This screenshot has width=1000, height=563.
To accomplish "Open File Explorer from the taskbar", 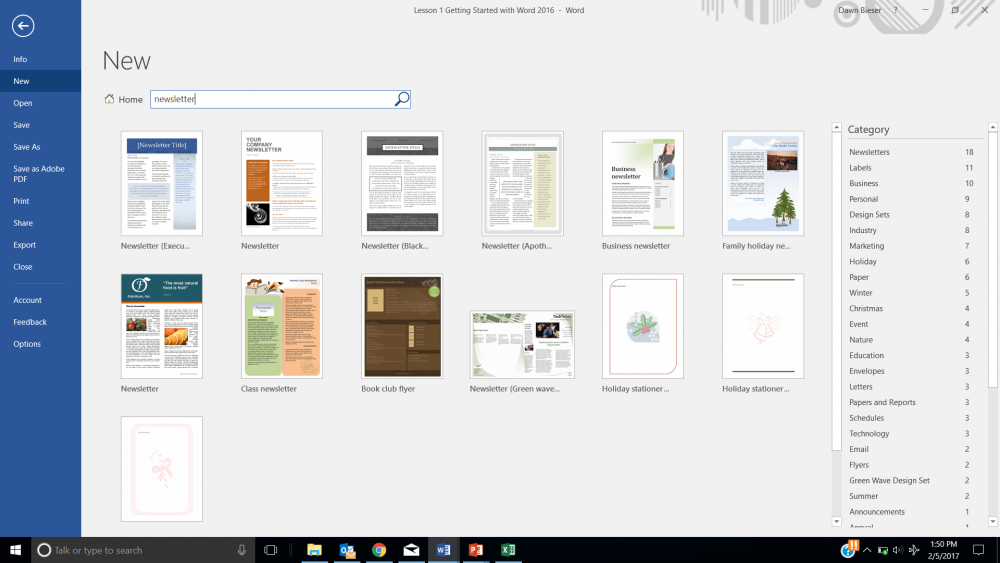I will point(314,550).
